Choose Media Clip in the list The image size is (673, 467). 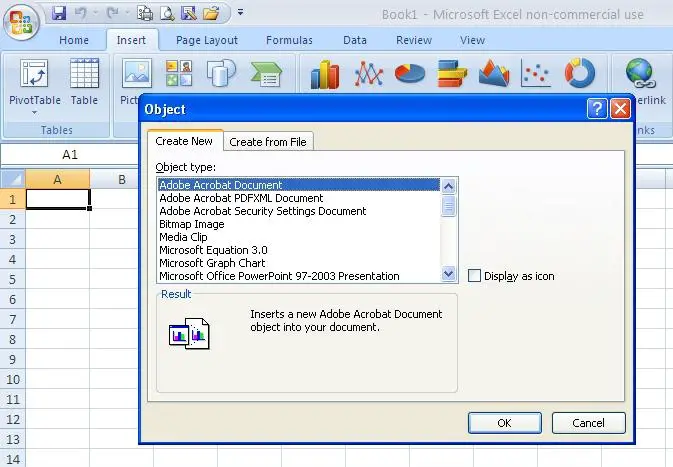click(x=299, y=237)
